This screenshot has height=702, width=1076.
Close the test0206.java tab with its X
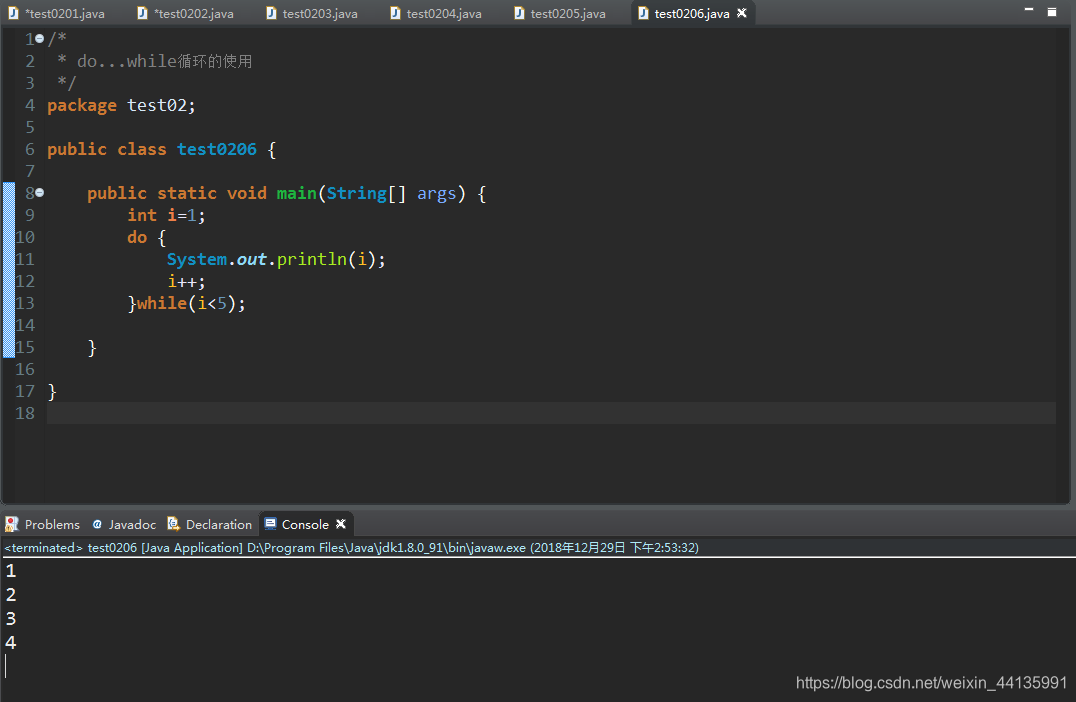click(742, 13)
